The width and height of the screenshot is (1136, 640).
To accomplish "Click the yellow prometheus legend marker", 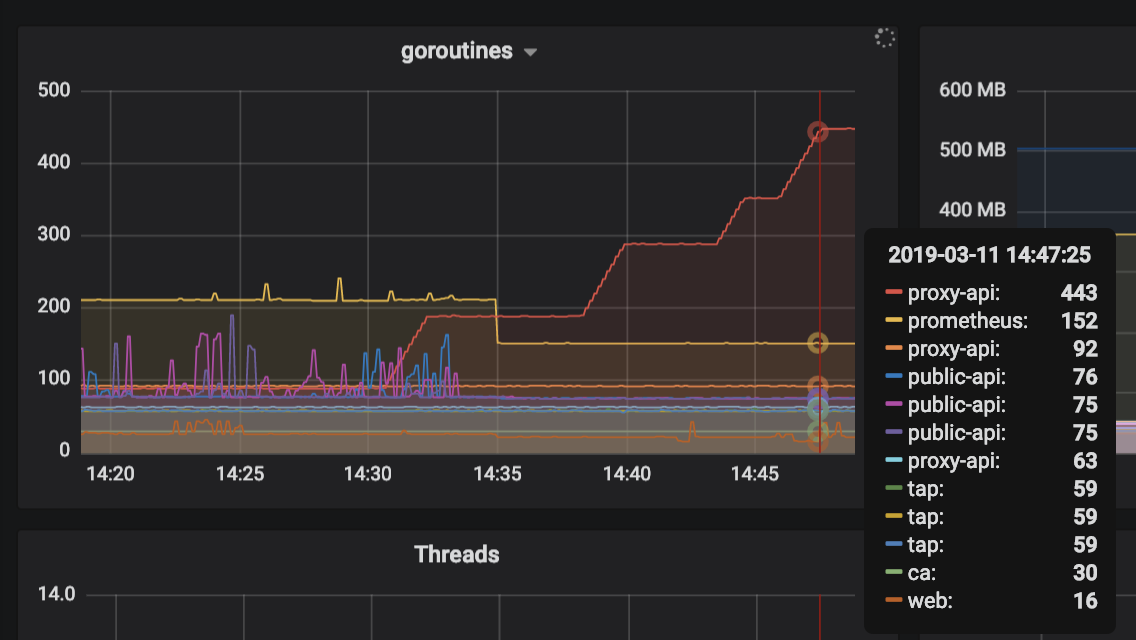I will click(893, 321).
